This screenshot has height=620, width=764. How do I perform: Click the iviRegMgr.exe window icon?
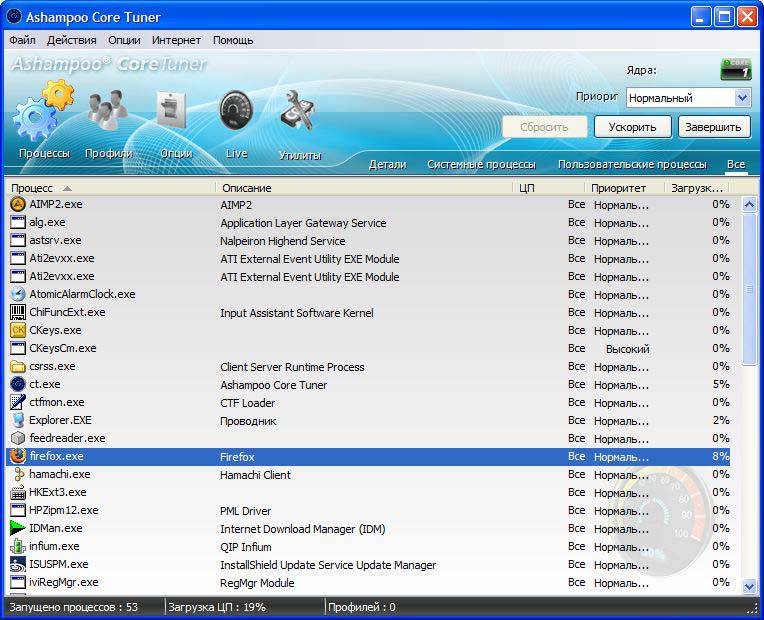(x=18, y=582)
